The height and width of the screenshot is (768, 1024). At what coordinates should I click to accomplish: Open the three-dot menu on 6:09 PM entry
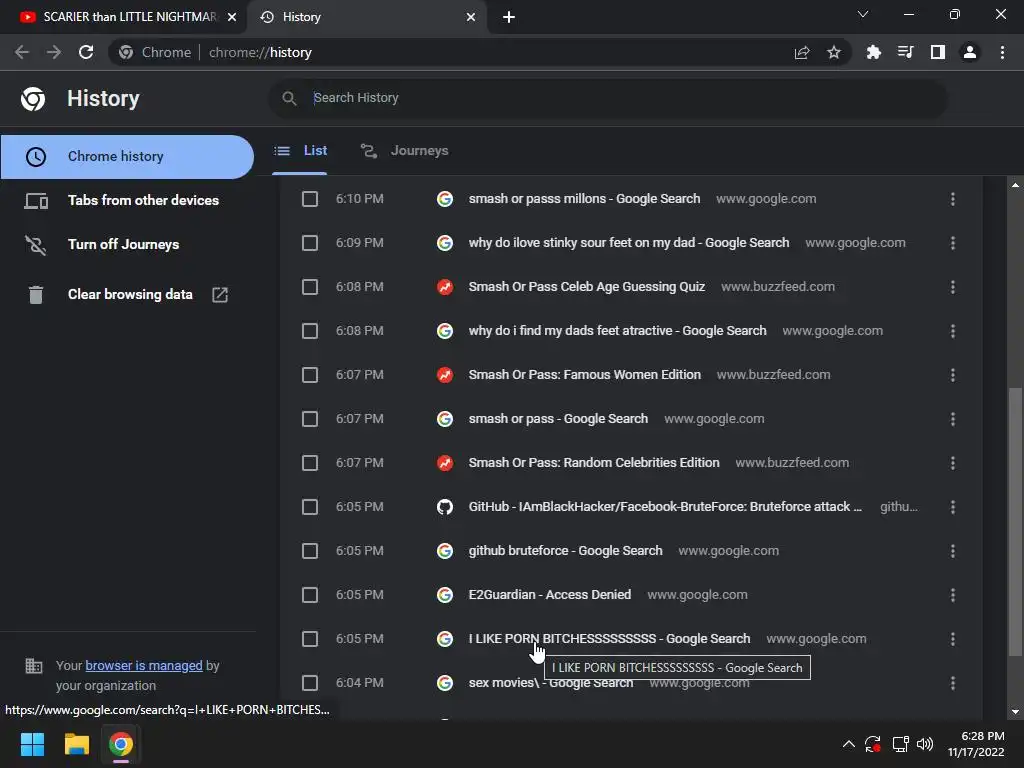pos(953,243)
